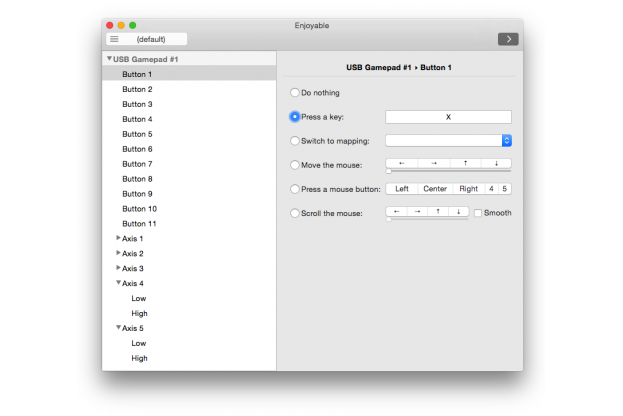This screenshot has height=416, width=623.
Task: Collapse the Axis 5 disclosure triangle
Action: pyautogui.click(x=118, y=328)
